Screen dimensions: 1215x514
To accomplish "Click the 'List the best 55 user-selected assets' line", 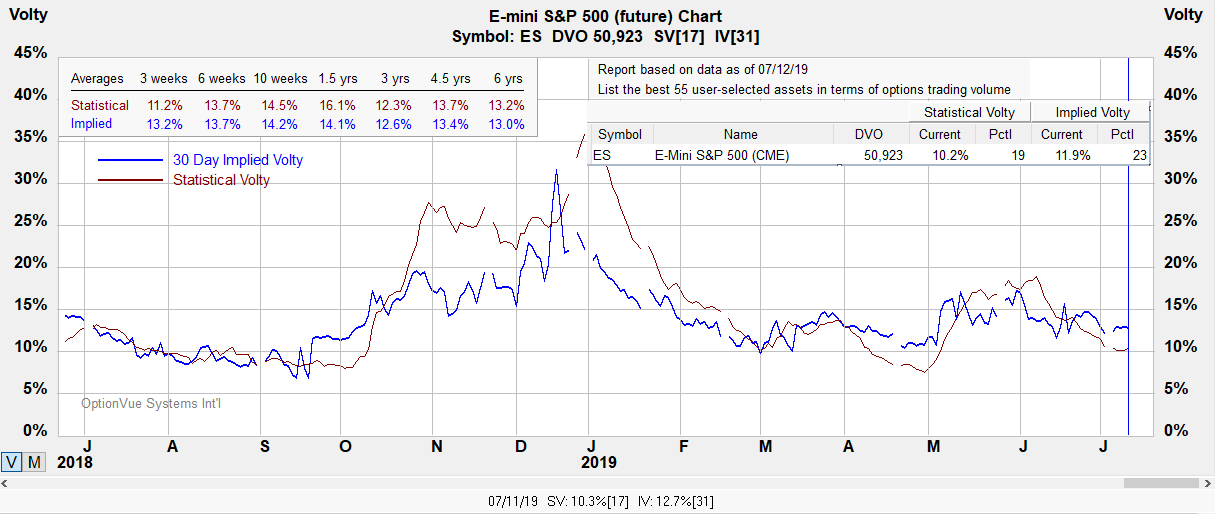I will 804,89.
